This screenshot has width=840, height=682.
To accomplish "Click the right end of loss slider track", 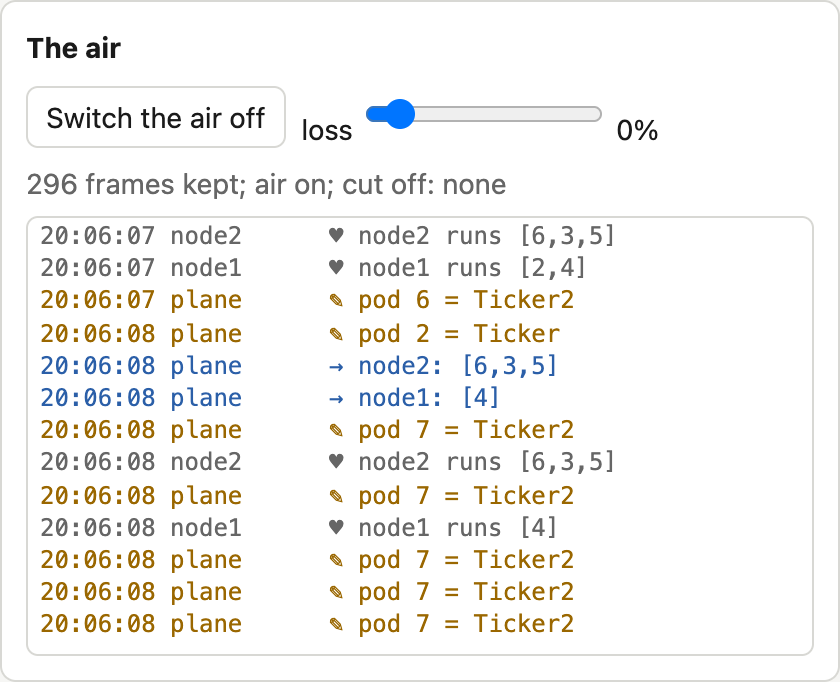I will (596, 114).
